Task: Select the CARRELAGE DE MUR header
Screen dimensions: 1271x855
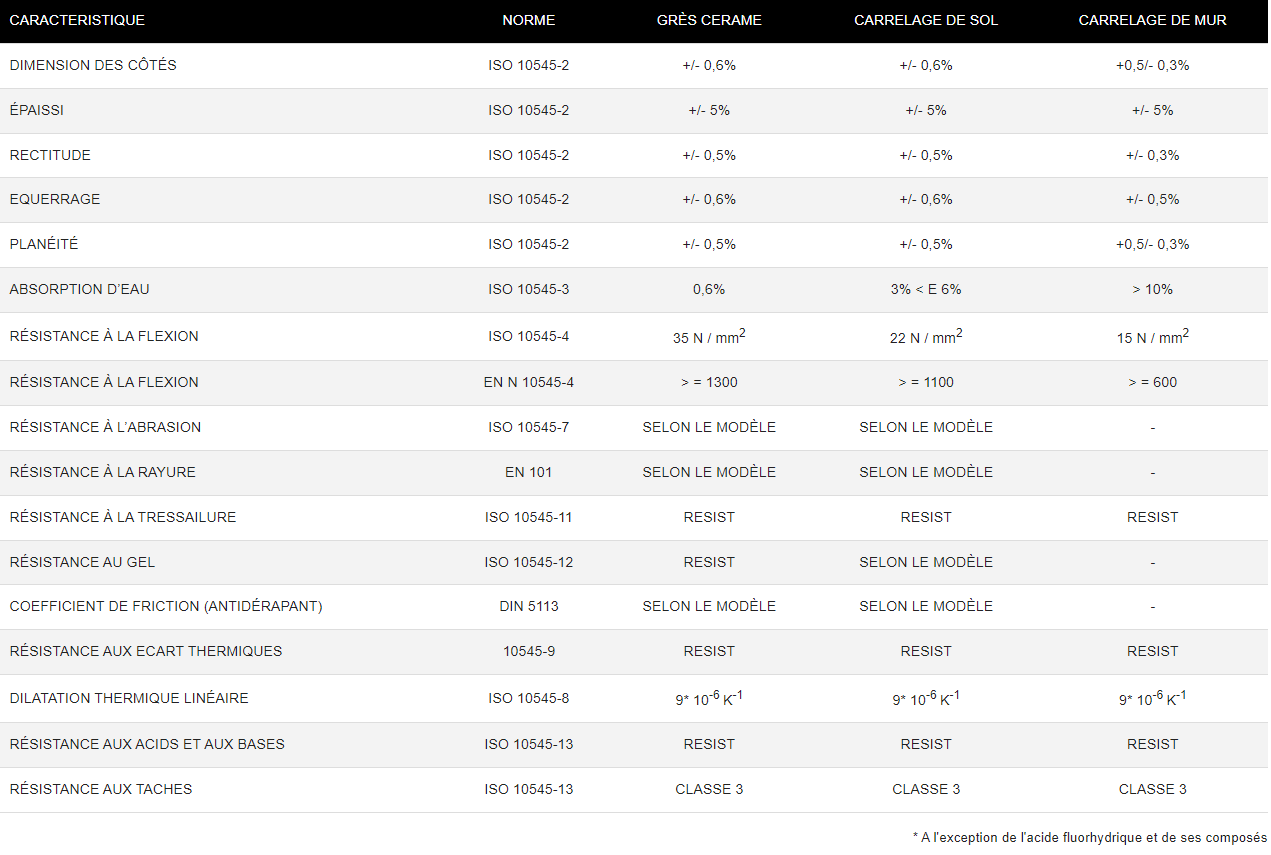Action: 1152,20
